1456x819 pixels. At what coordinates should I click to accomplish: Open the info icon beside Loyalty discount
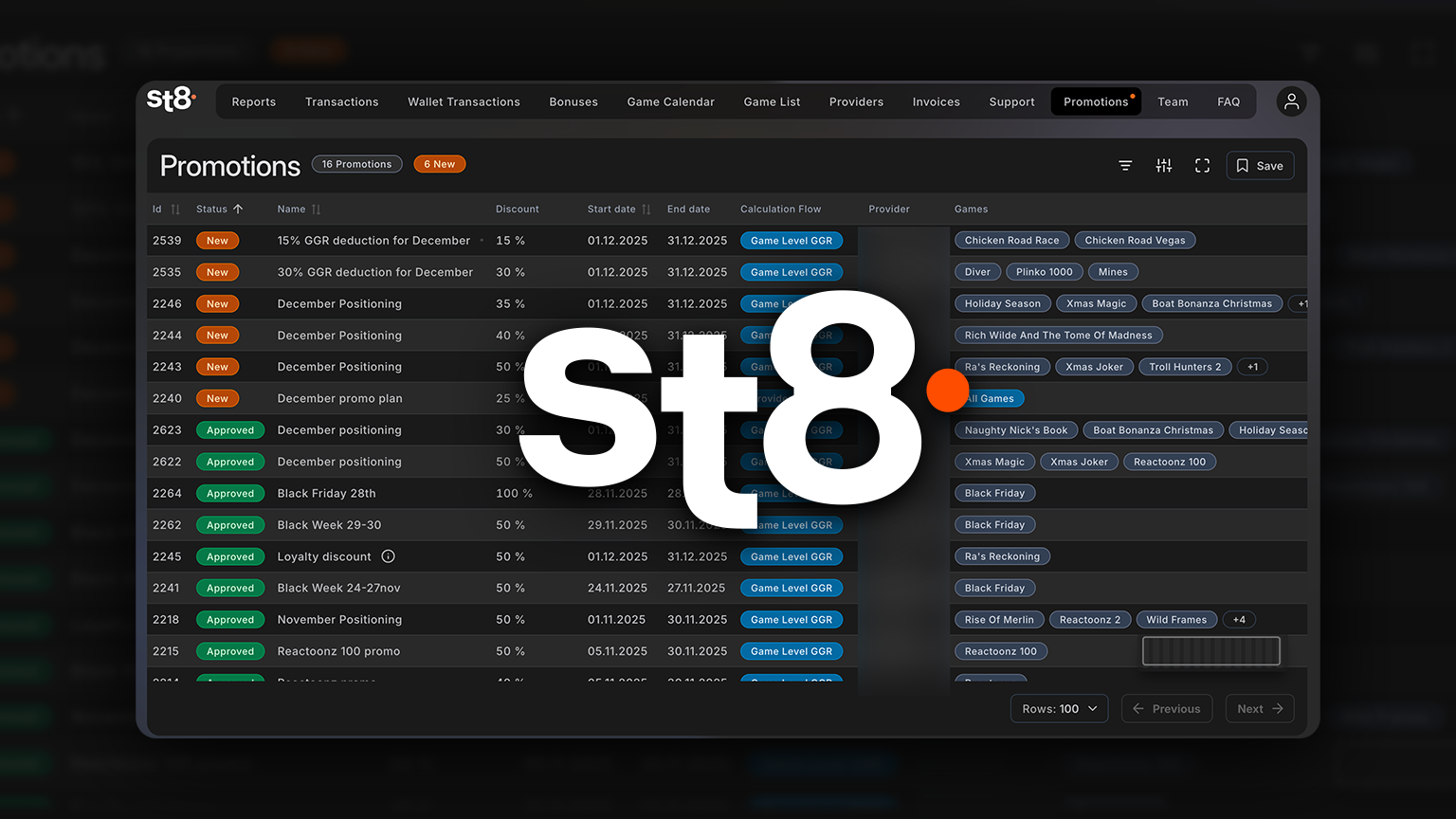388,555
